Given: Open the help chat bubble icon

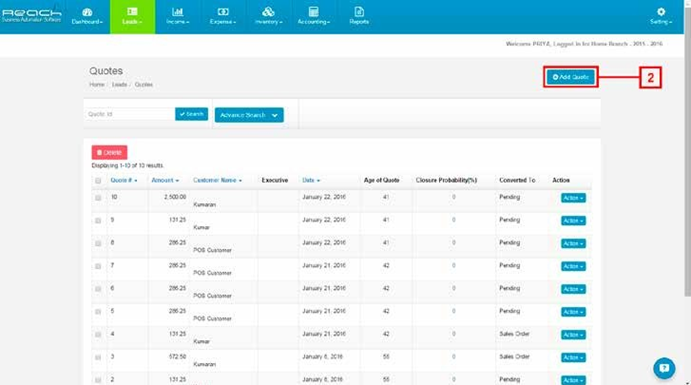Looking at the screenshot, I should click(664, 368).
